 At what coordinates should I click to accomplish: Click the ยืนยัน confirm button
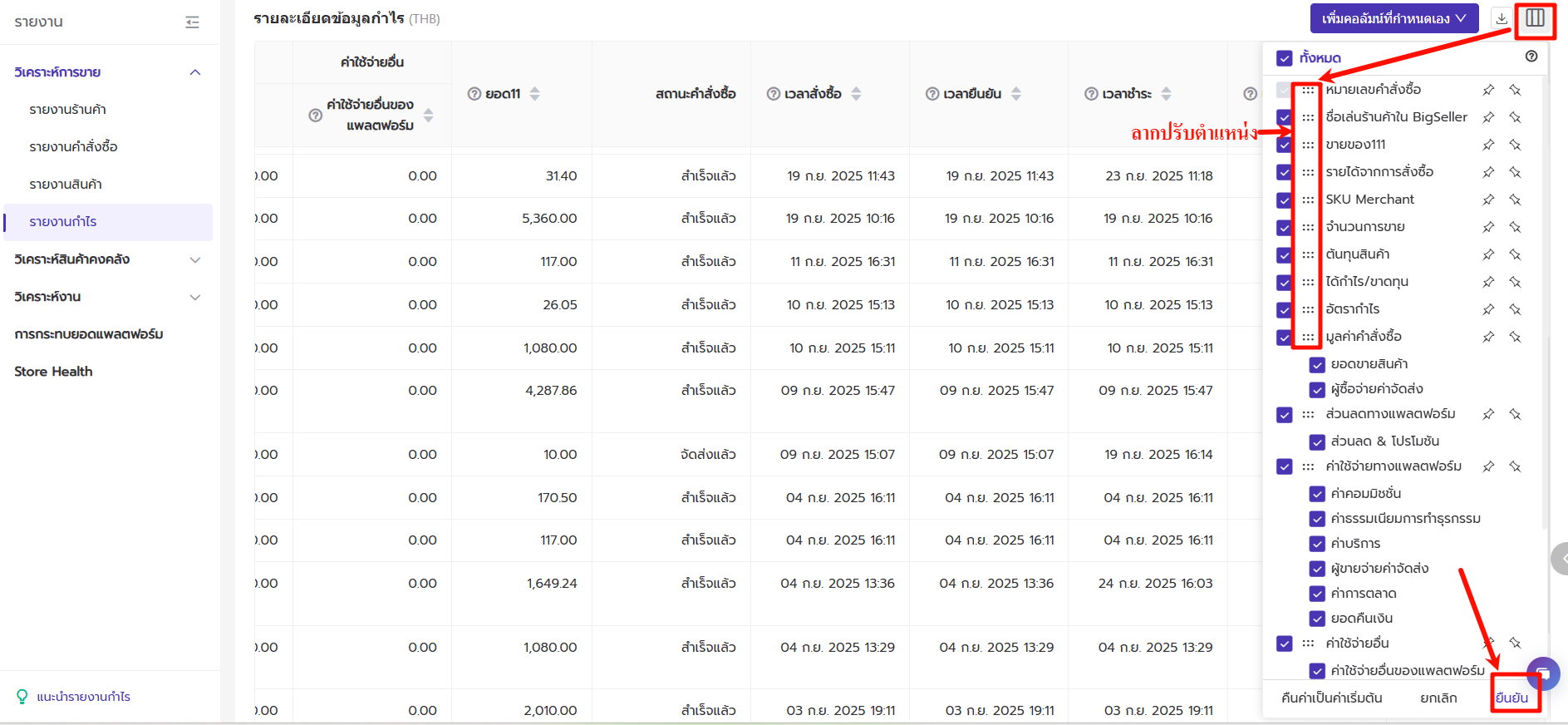[1511, 698]
